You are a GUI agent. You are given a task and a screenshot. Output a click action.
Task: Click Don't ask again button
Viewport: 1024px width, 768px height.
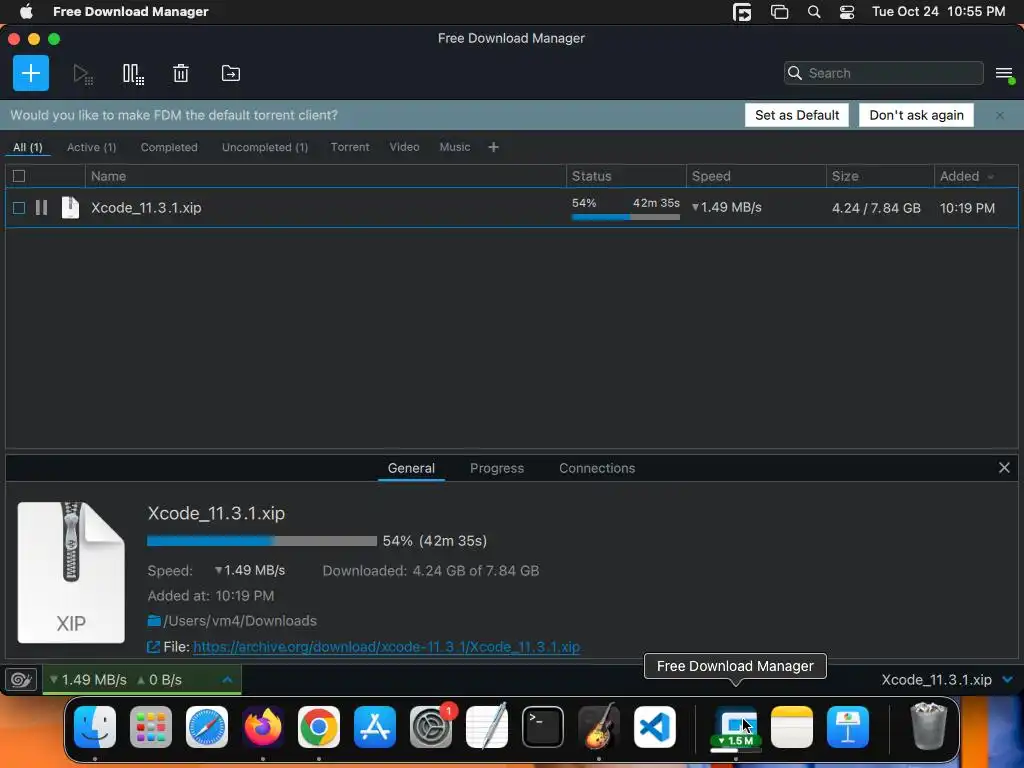pyautogui.click(x=916, y=115)
